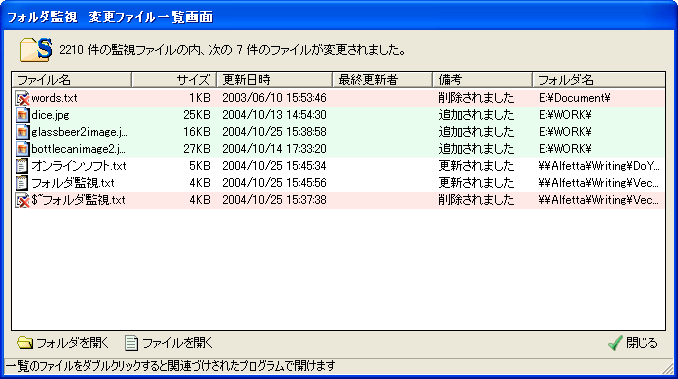The width and height of the screenshot is (678, 379).
Task: Select the フォルダ監視.txt row with 15:45:56
Action: pyautogui.click(x=338, y=183)
